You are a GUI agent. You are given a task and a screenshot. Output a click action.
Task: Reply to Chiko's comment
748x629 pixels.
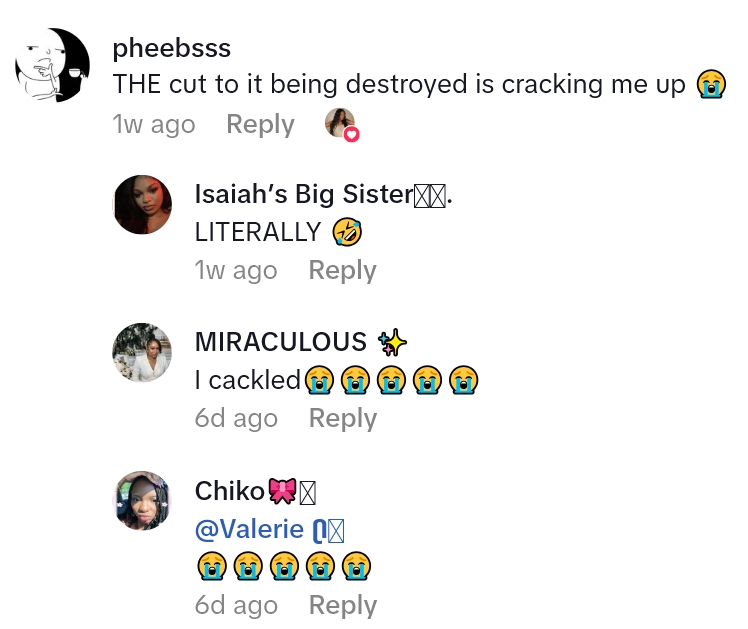click(342, 605)
